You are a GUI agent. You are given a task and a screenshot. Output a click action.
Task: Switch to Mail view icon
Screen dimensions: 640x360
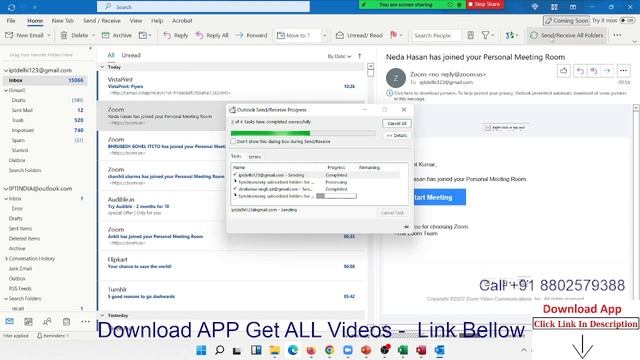tap(9, 322)
